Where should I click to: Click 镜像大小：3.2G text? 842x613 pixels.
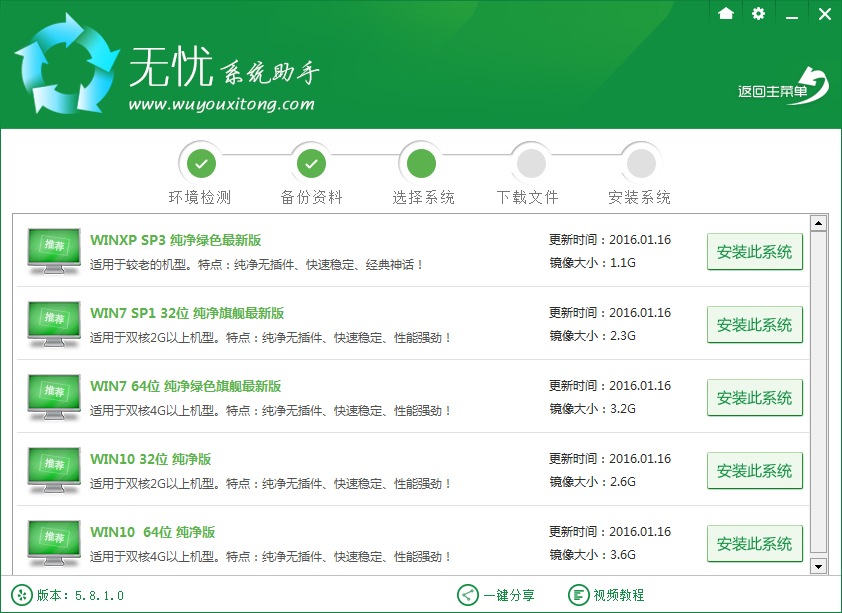click(x=592, y=408)
